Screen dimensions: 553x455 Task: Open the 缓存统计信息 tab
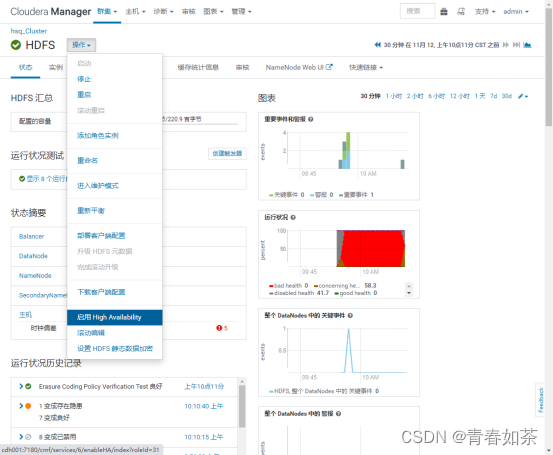coord(198,67)
